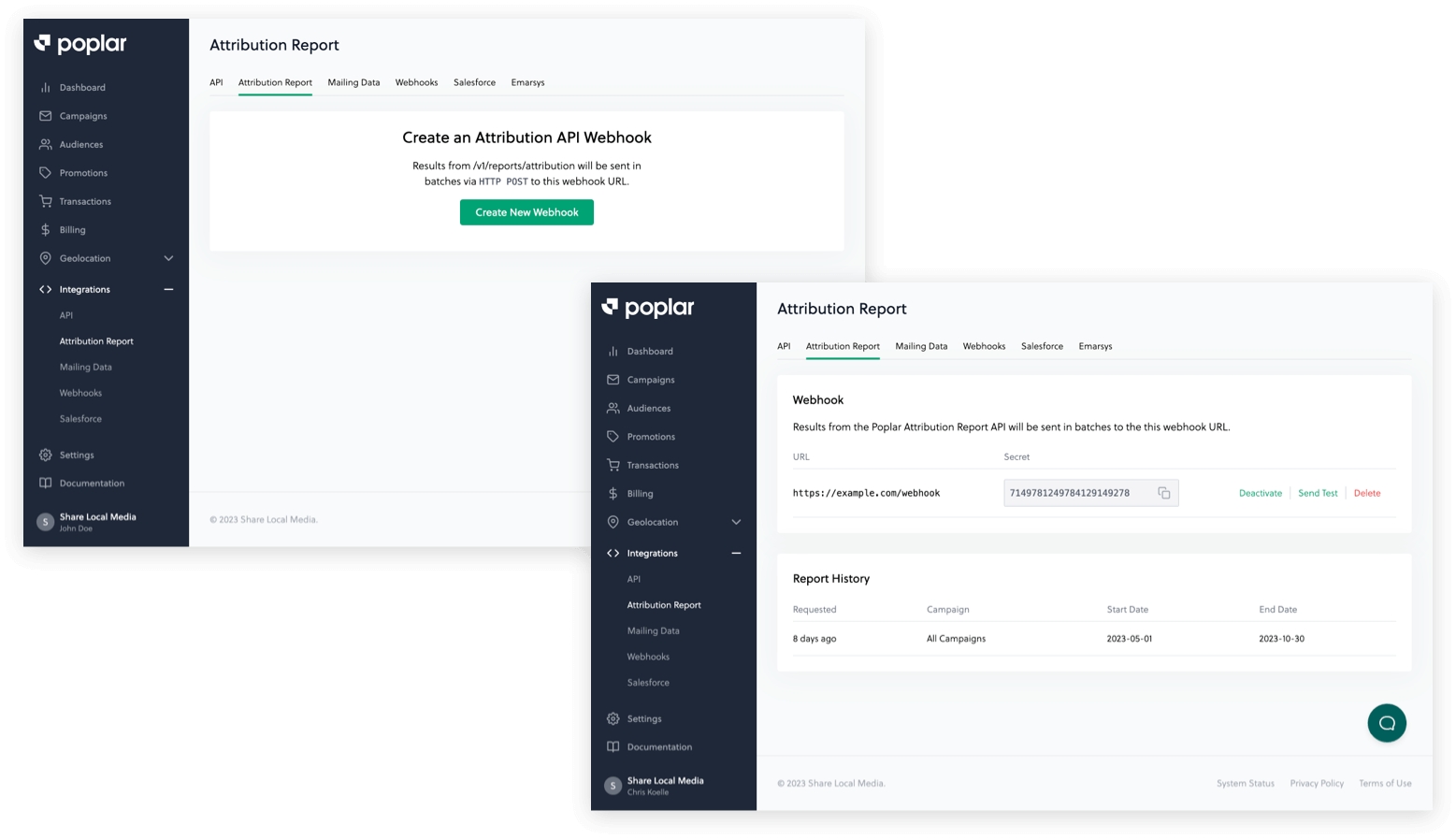Click Campaigns envelope icon in John Doe's sidebar
This screenshot has height=839, width=1456.
click(45, 116)
